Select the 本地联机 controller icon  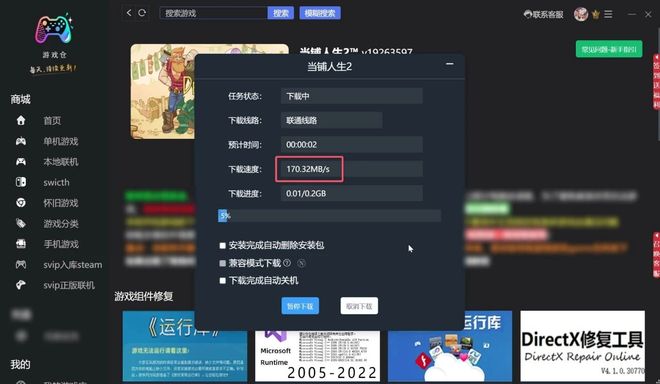21,161
